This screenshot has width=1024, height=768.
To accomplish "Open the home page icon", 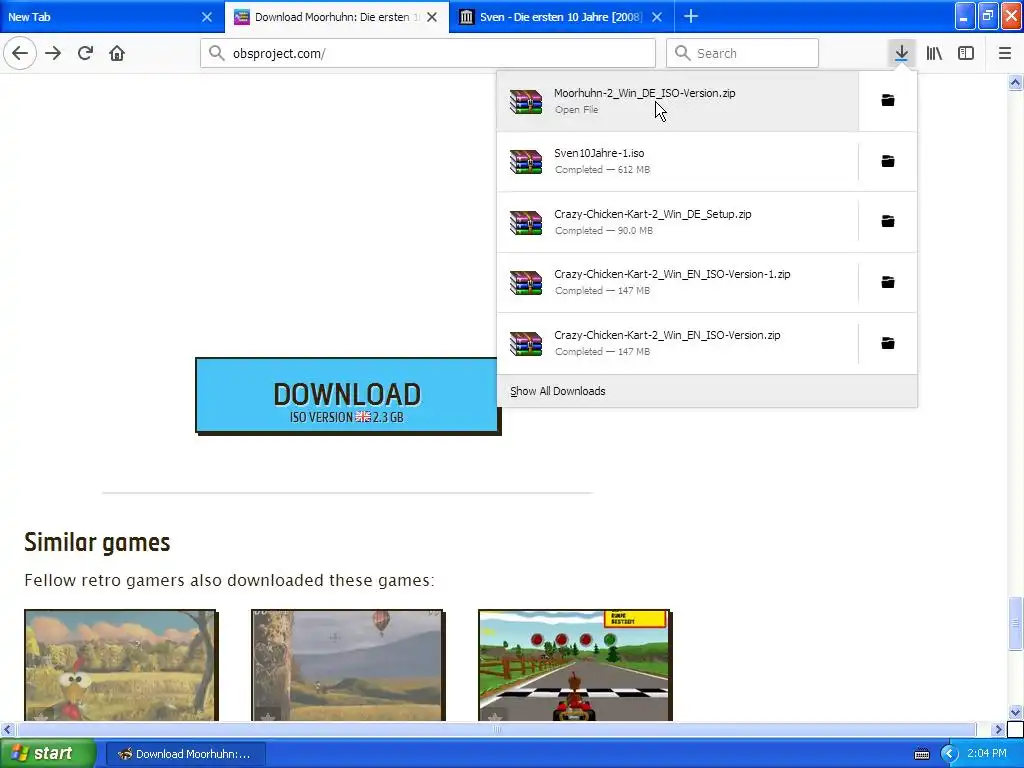I will pos(117,53).
